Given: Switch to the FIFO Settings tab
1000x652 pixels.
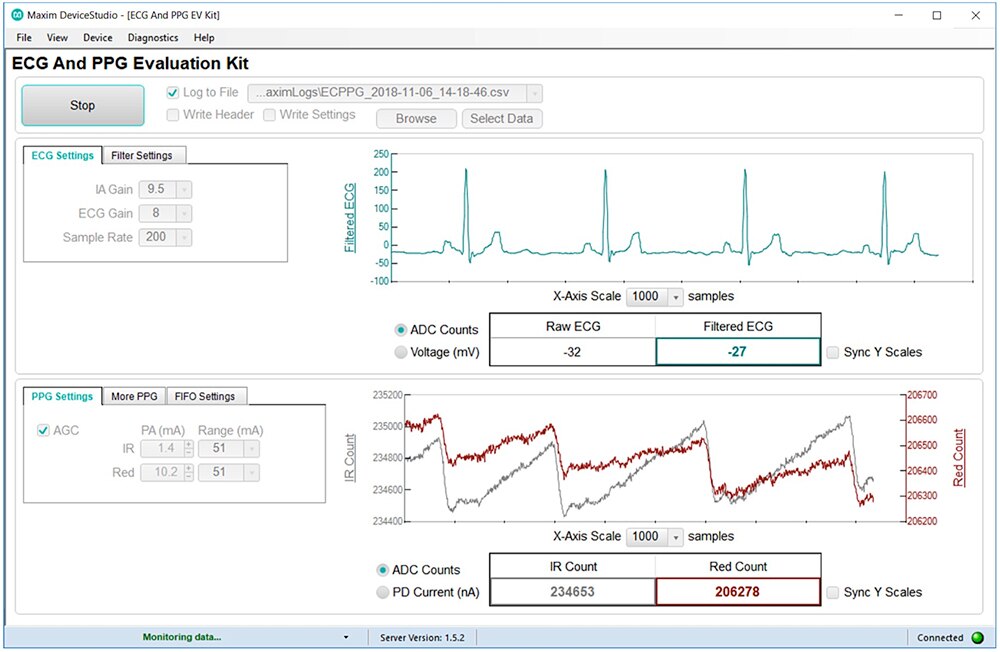Looking at the screenshot, I should [205, 396].
